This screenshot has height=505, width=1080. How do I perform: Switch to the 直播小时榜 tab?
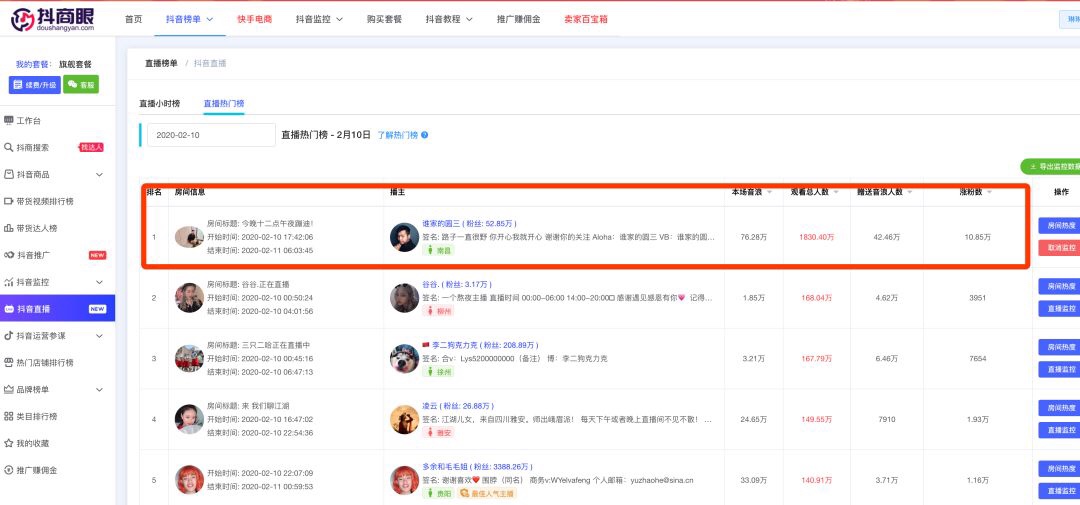(160, 103)
